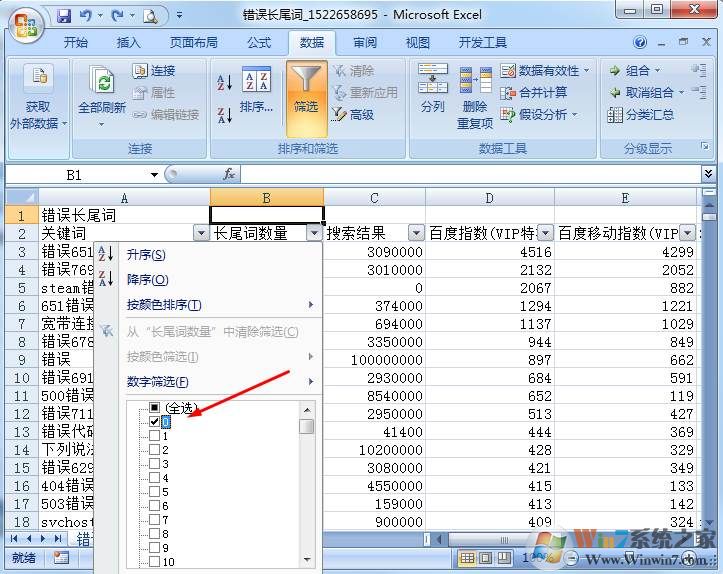Toggle the Select All (全选) checkbox
Viewport: 723px width, 574px height.
154,408
